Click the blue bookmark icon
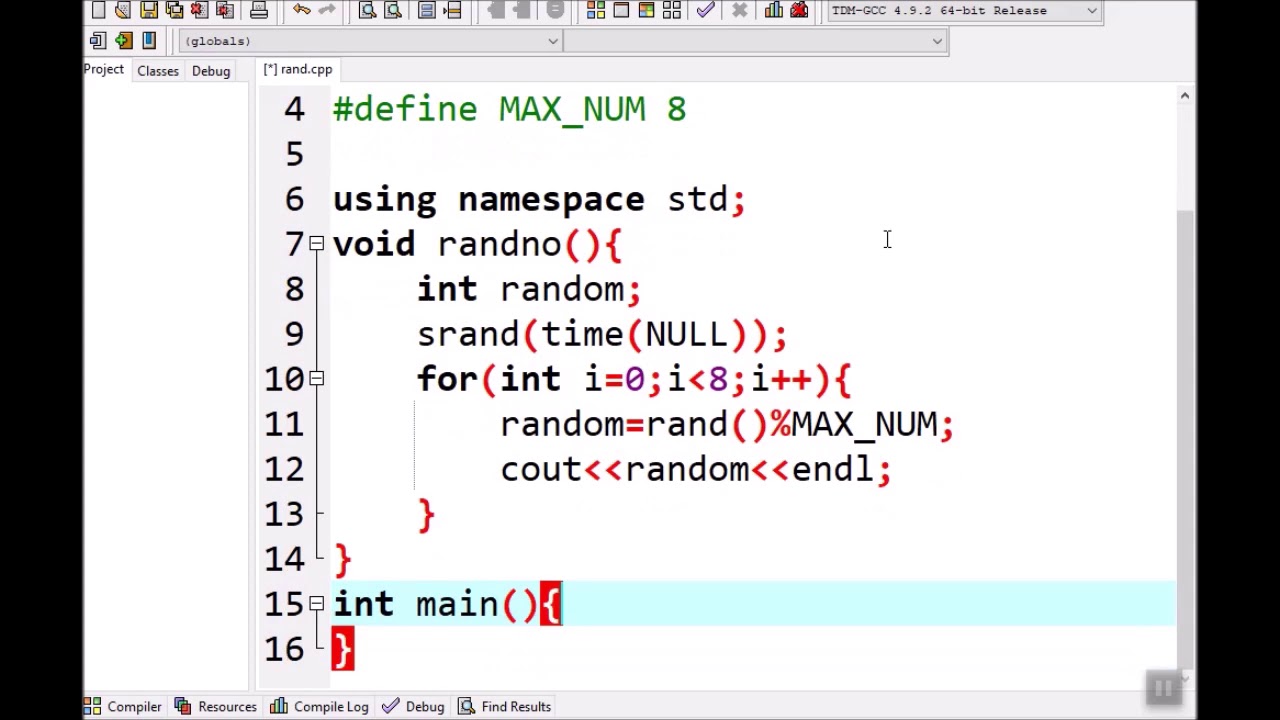This screenshot has width=1280, height=720. click(x=149, y=41)
